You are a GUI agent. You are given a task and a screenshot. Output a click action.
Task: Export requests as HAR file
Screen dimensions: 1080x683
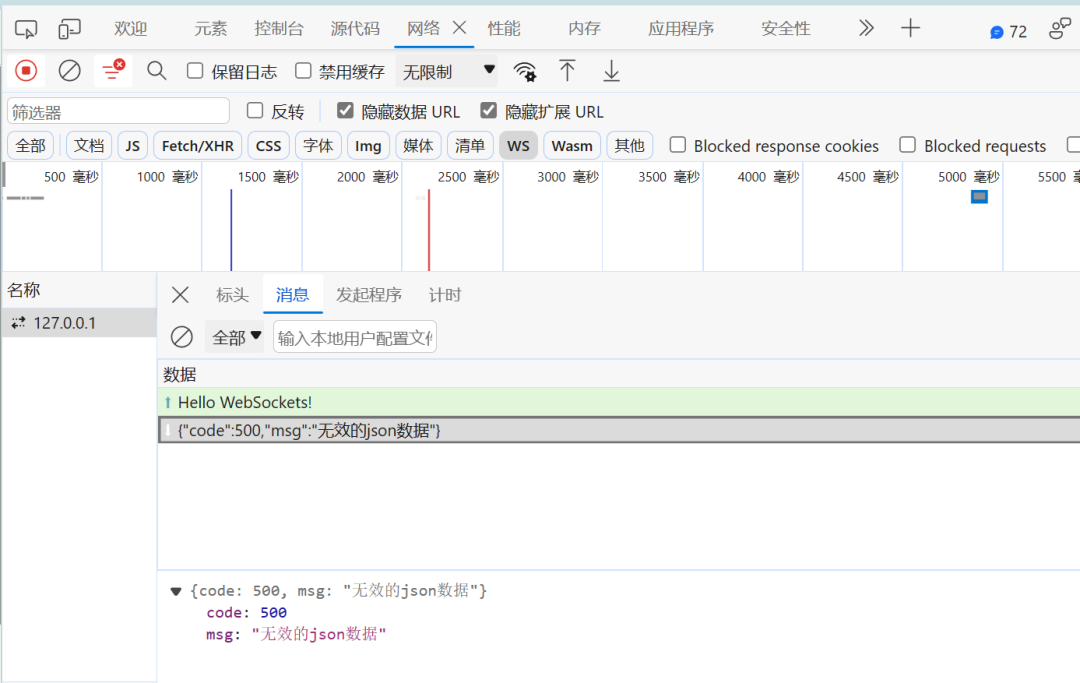(611, 71)
